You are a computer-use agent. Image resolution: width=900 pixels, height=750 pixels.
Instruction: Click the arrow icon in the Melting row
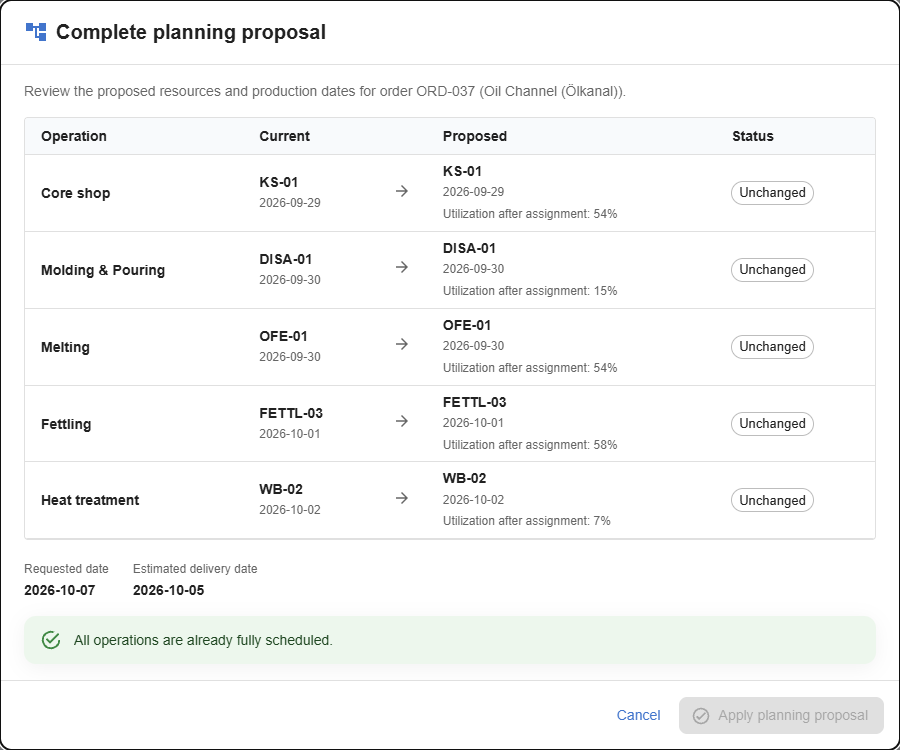pos(402,344)
